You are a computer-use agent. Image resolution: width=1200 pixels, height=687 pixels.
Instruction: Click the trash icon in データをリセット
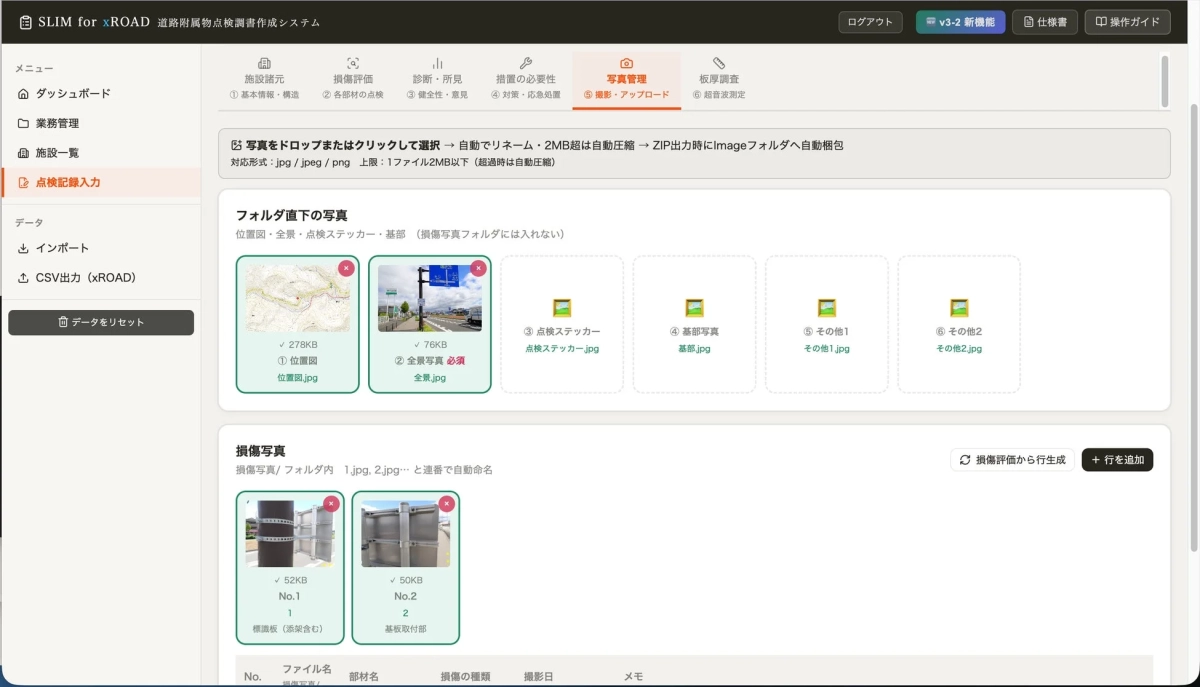click(63, 322)
